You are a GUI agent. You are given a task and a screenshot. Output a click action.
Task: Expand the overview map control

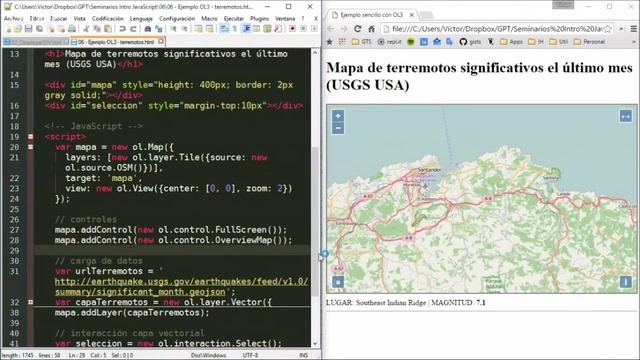(338, 282)
